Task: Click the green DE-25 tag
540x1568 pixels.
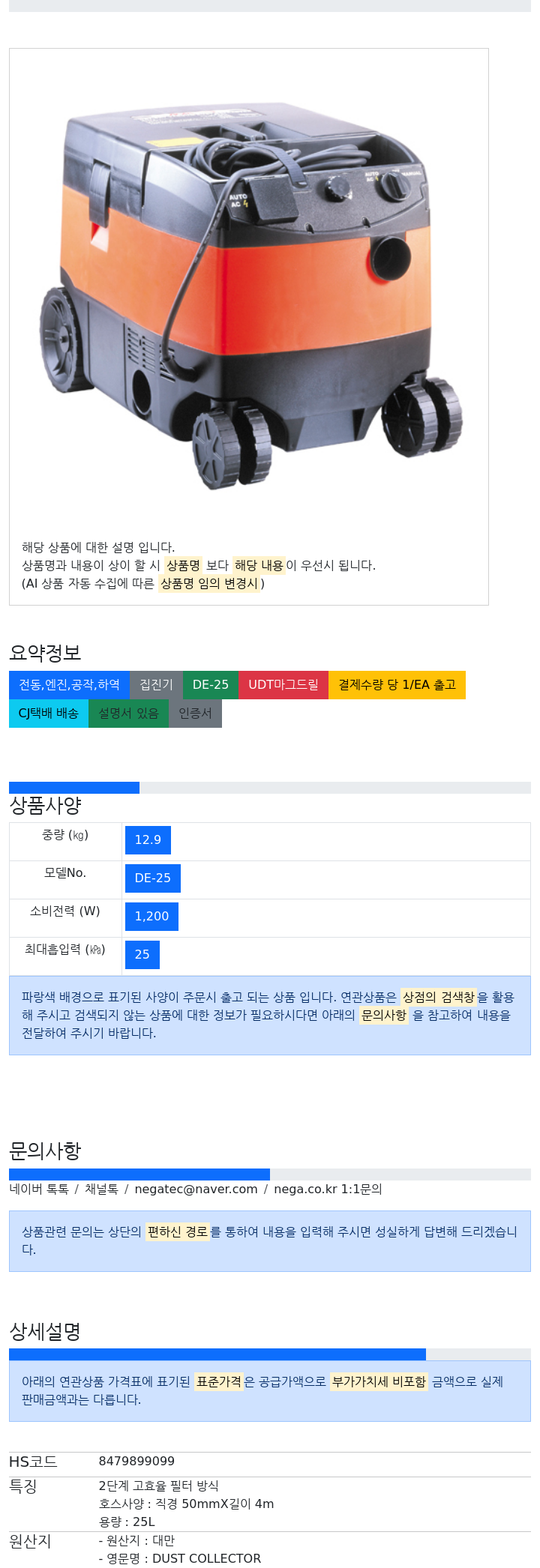Action: tap(211, 684)
